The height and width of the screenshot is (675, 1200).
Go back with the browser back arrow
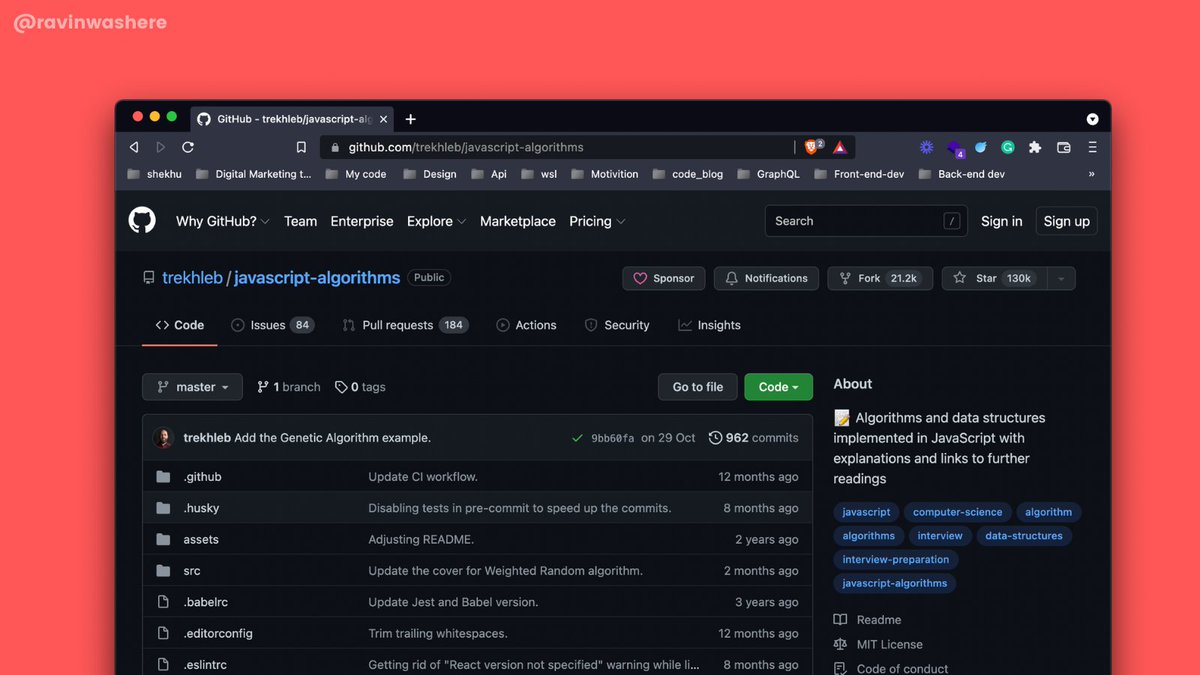coord(134,147)
